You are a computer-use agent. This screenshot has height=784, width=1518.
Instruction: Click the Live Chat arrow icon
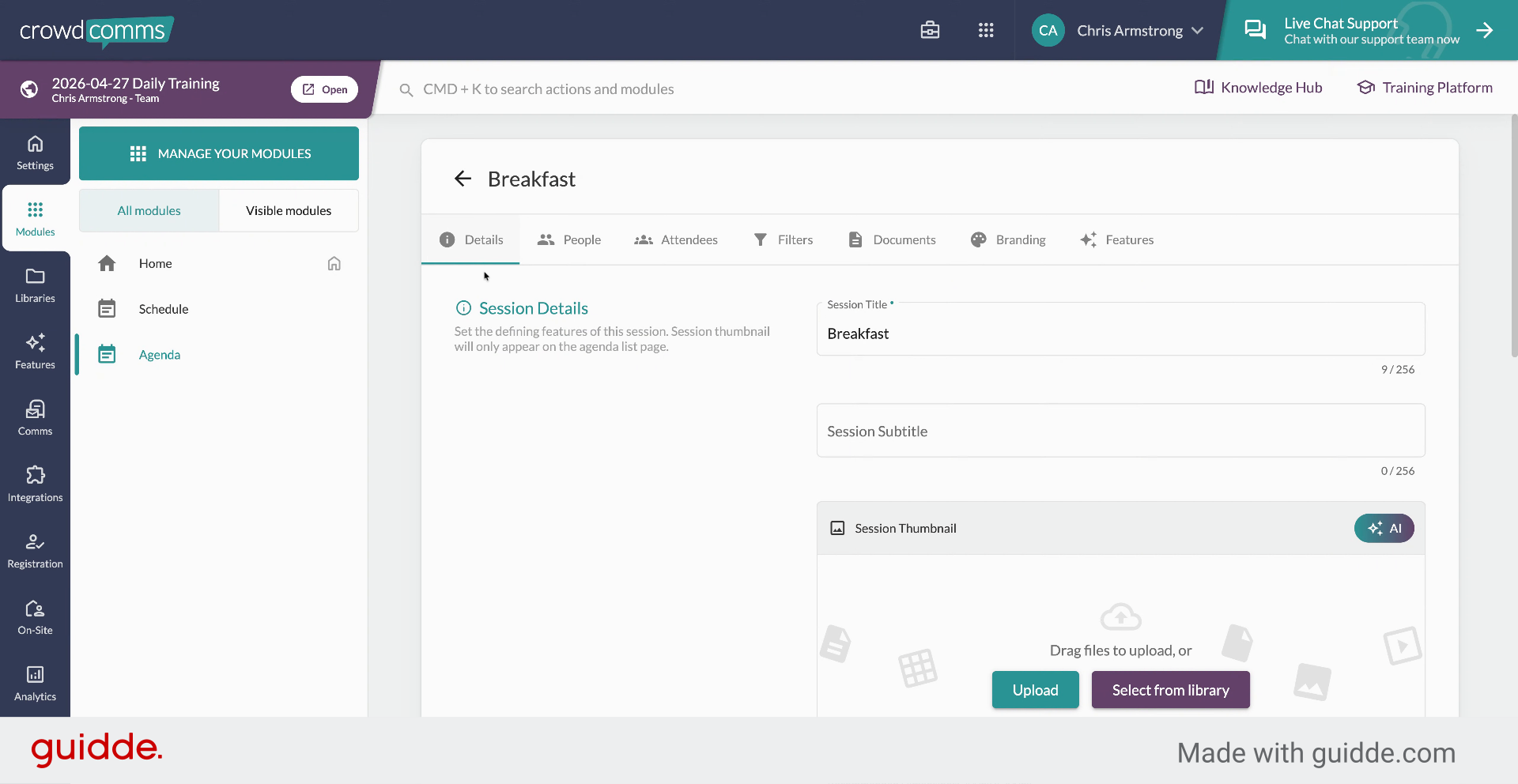pyautogui.click(x=1484, y=30)
